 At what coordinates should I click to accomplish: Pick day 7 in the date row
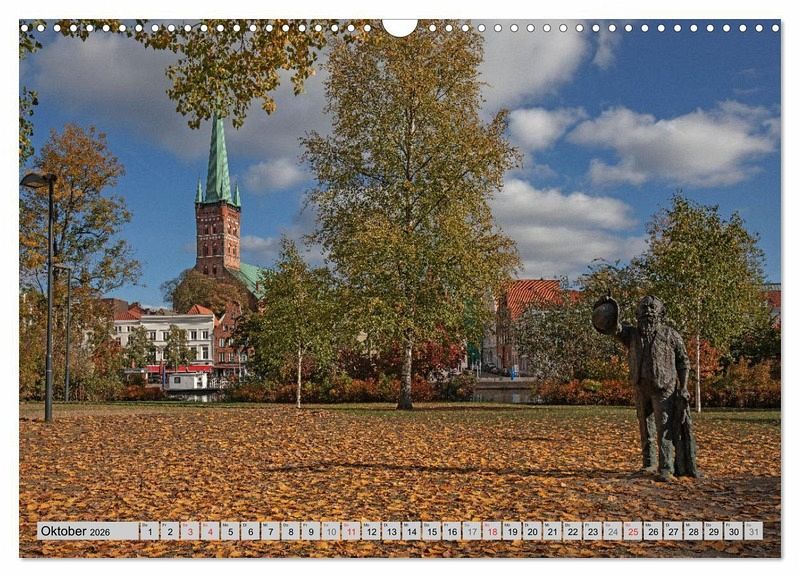(270, 531)
